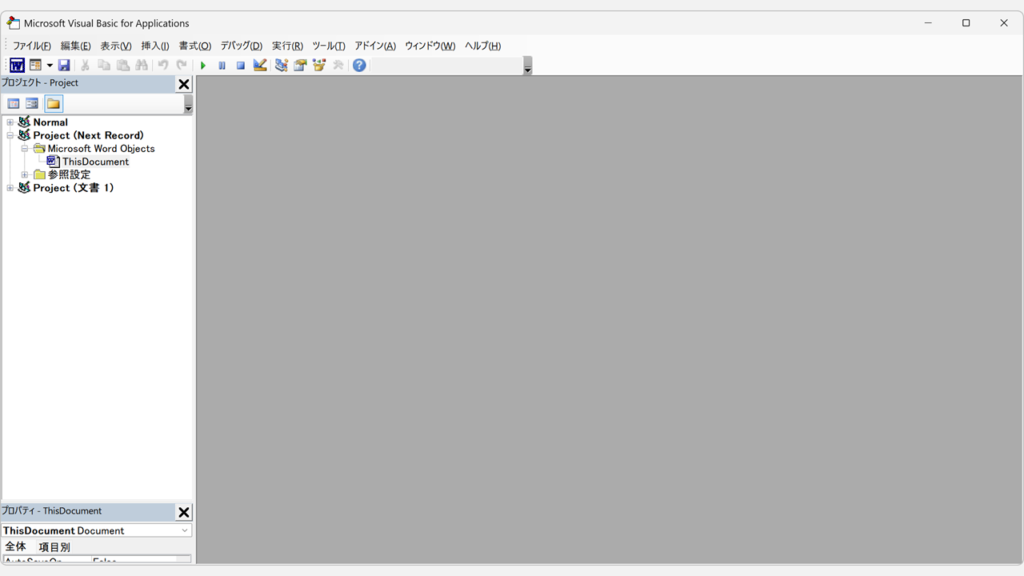Open the 挿入(I) Insert menu
This screenshot has height=576, width=1024.
pos(155,46)
